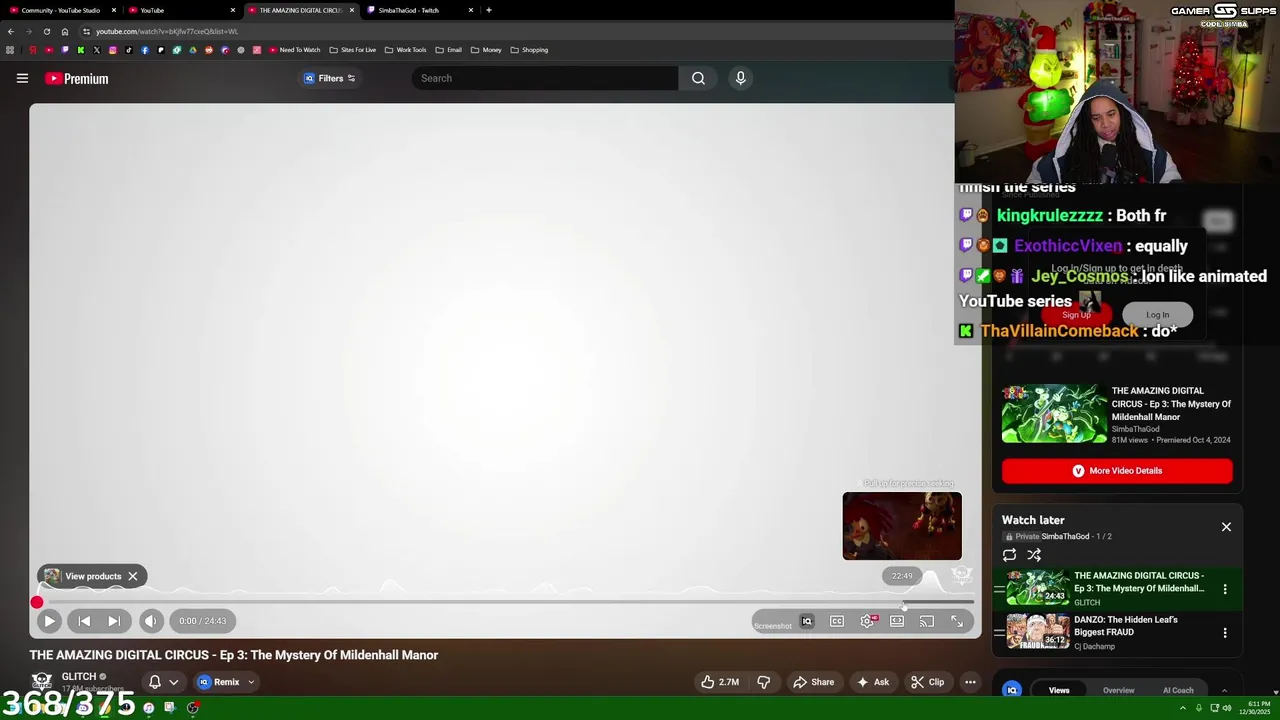The image size is (1280, 720).
Task: Like the video with 2.7M likes
Action: click(720, 682)
